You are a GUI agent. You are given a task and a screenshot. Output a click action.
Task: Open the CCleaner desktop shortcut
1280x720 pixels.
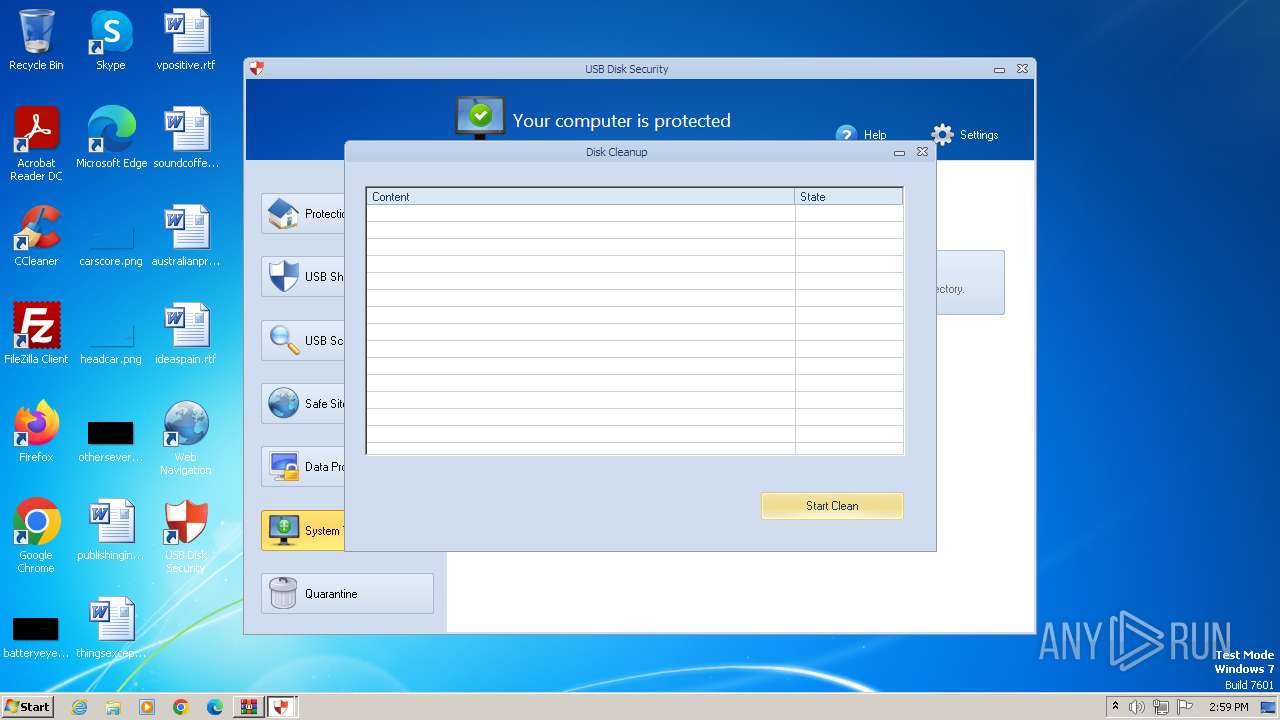[x=36, y=236]
